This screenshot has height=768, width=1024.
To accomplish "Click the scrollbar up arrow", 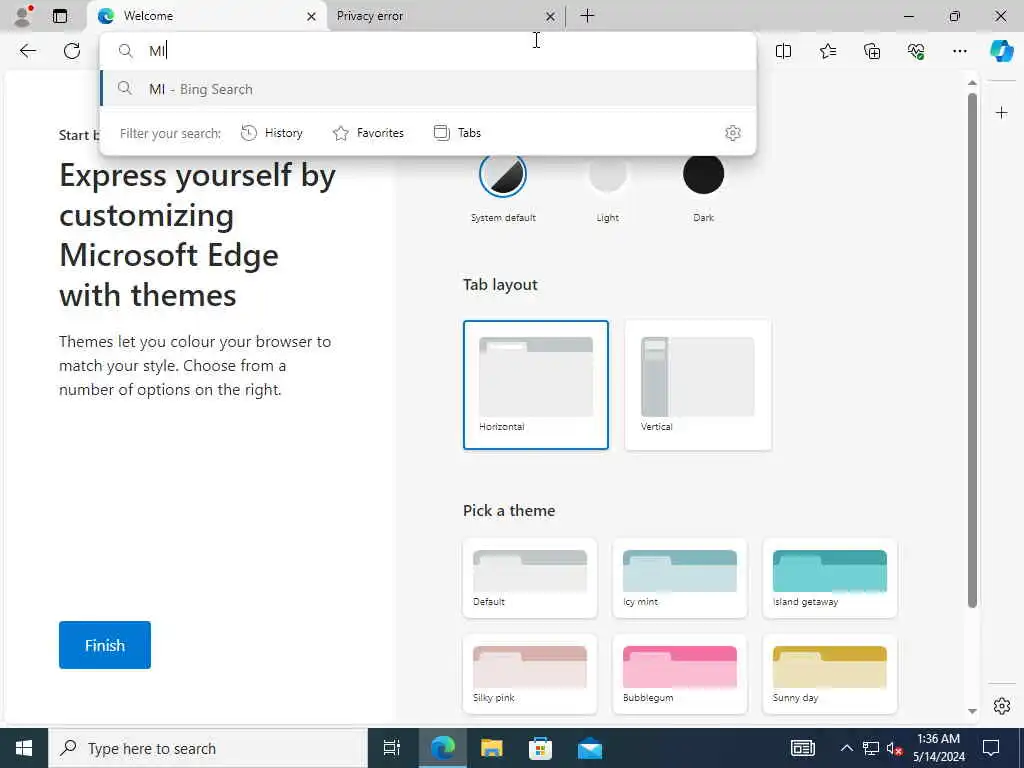I will 972,83.
